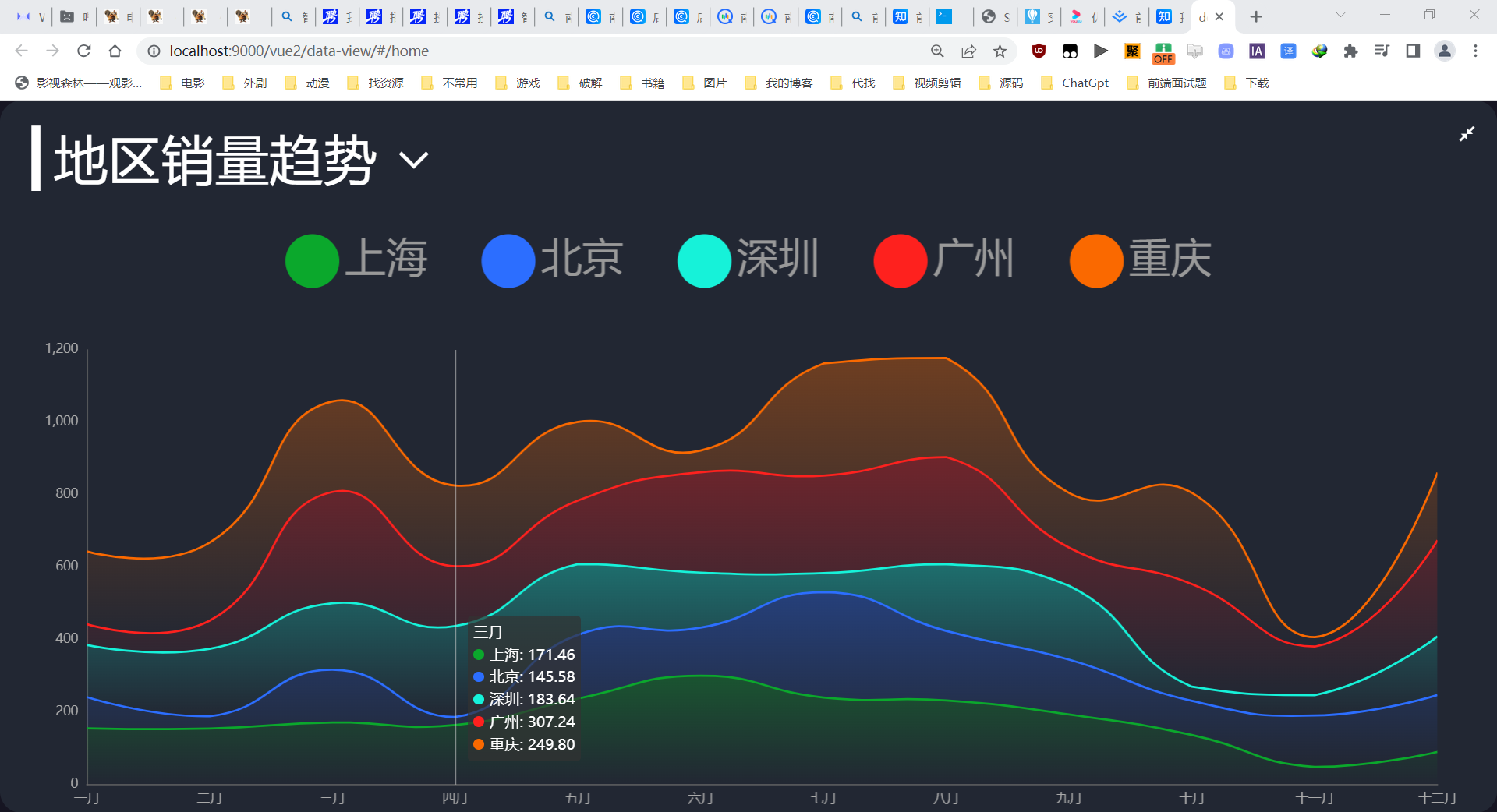
Task: Switch to the globe icon tab
Action: (996, 16)
